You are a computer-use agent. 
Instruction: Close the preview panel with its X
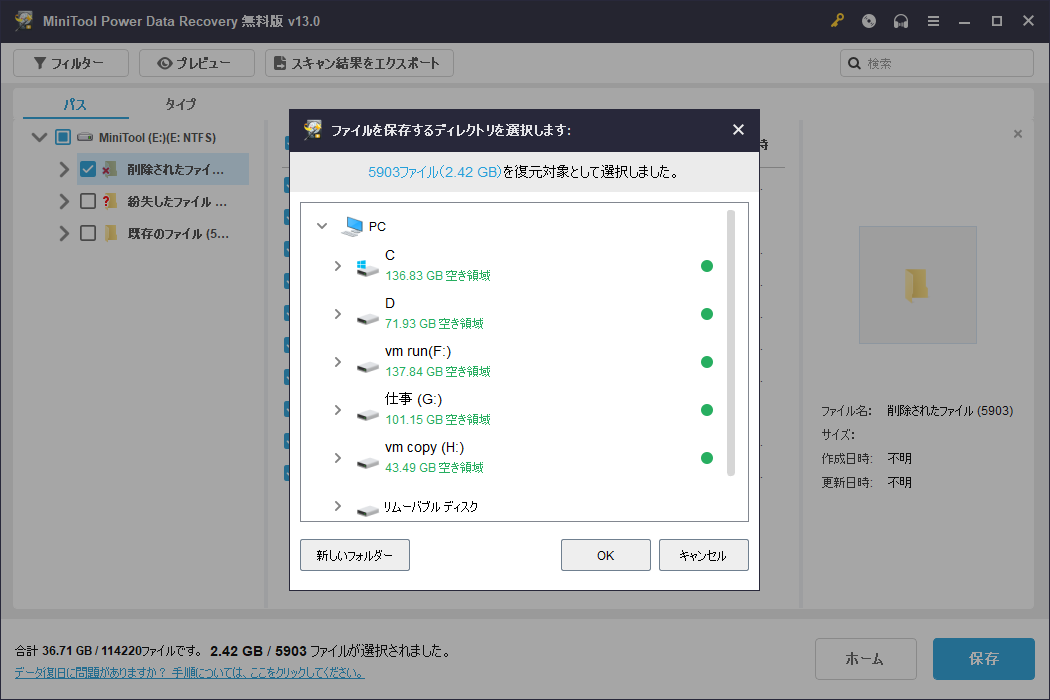[1017, 134]
